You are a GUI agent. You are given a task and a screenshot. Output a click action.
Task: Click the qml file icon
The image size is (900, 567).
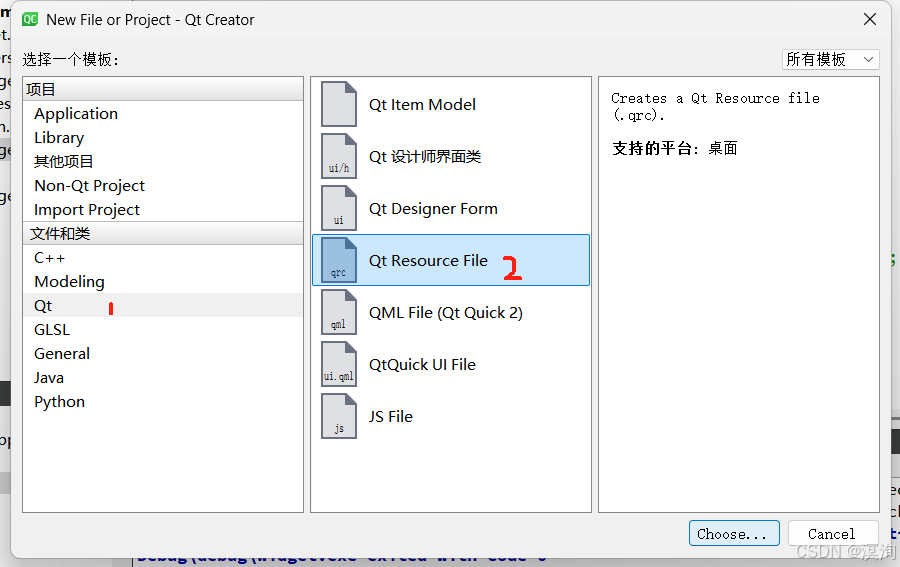[339, 312]
